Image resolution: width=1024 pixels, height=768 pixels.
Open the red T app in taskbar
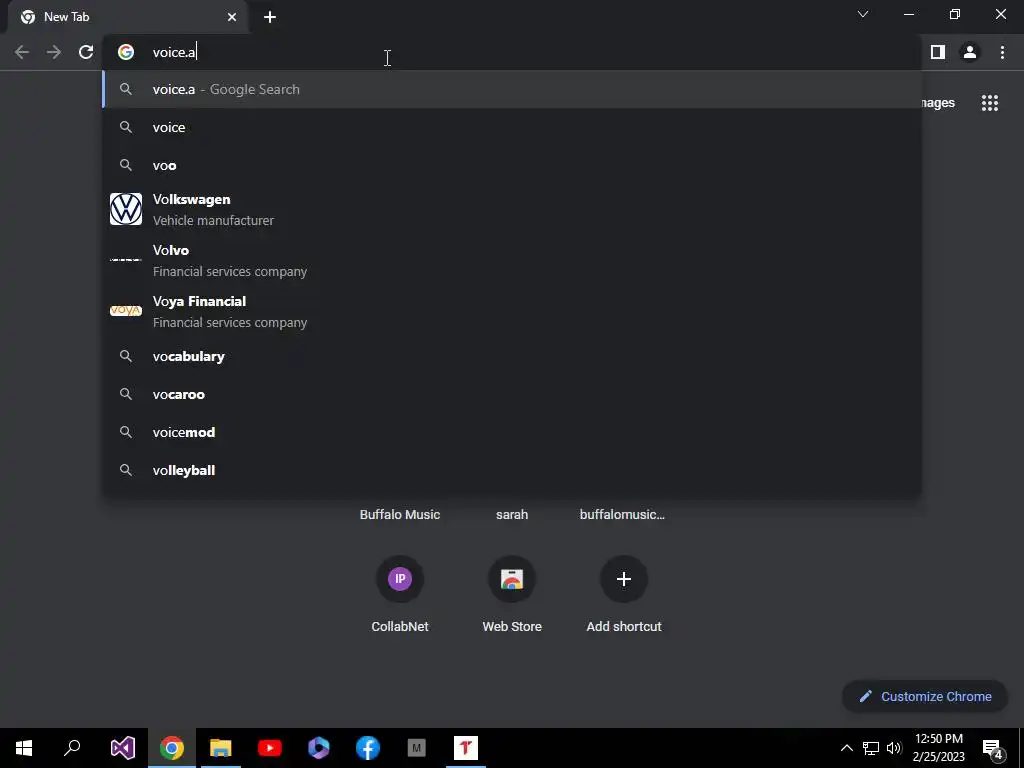[x=466, y=748]
